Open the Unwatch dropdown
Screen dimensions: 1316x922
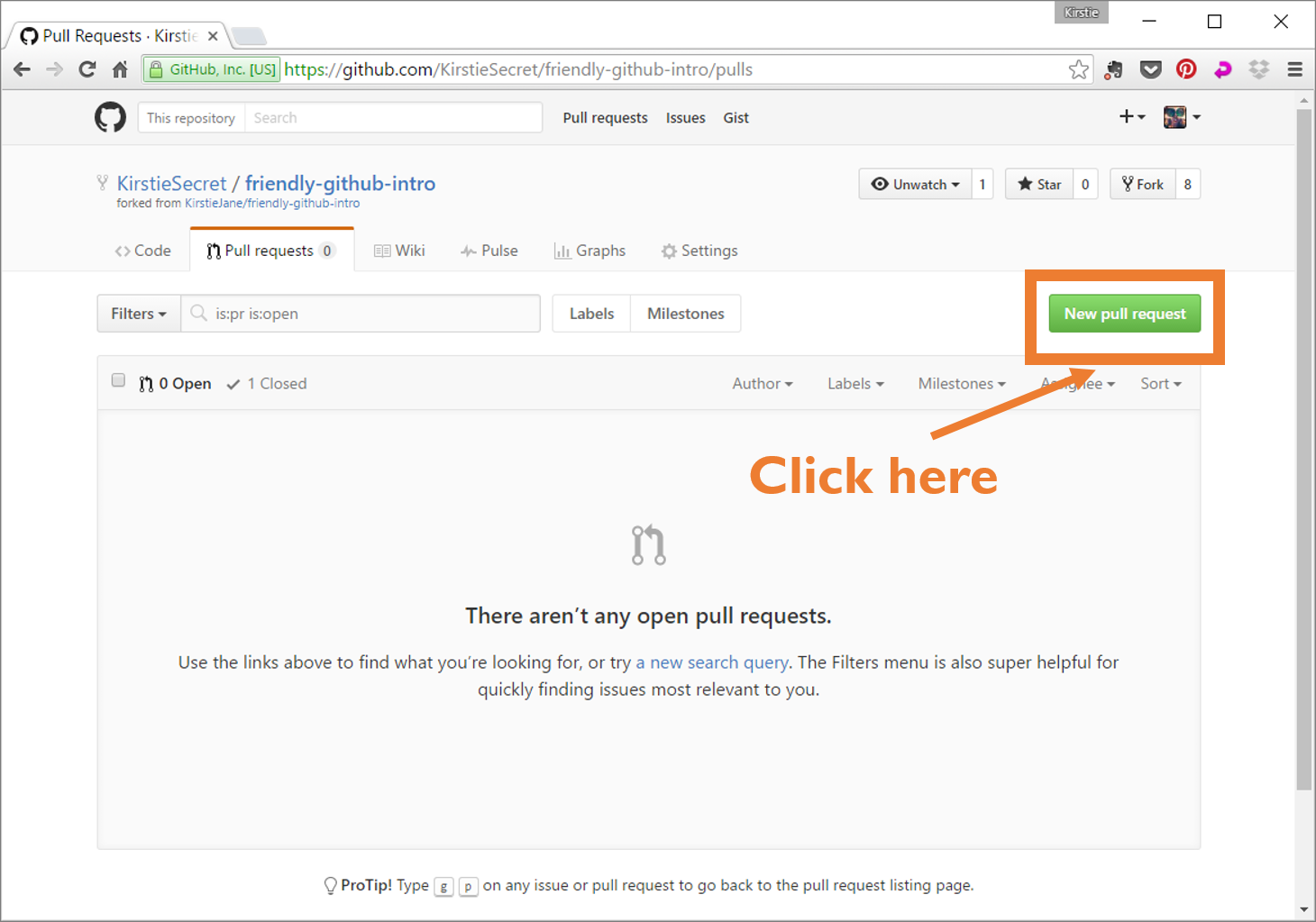[x=915, y=184]
